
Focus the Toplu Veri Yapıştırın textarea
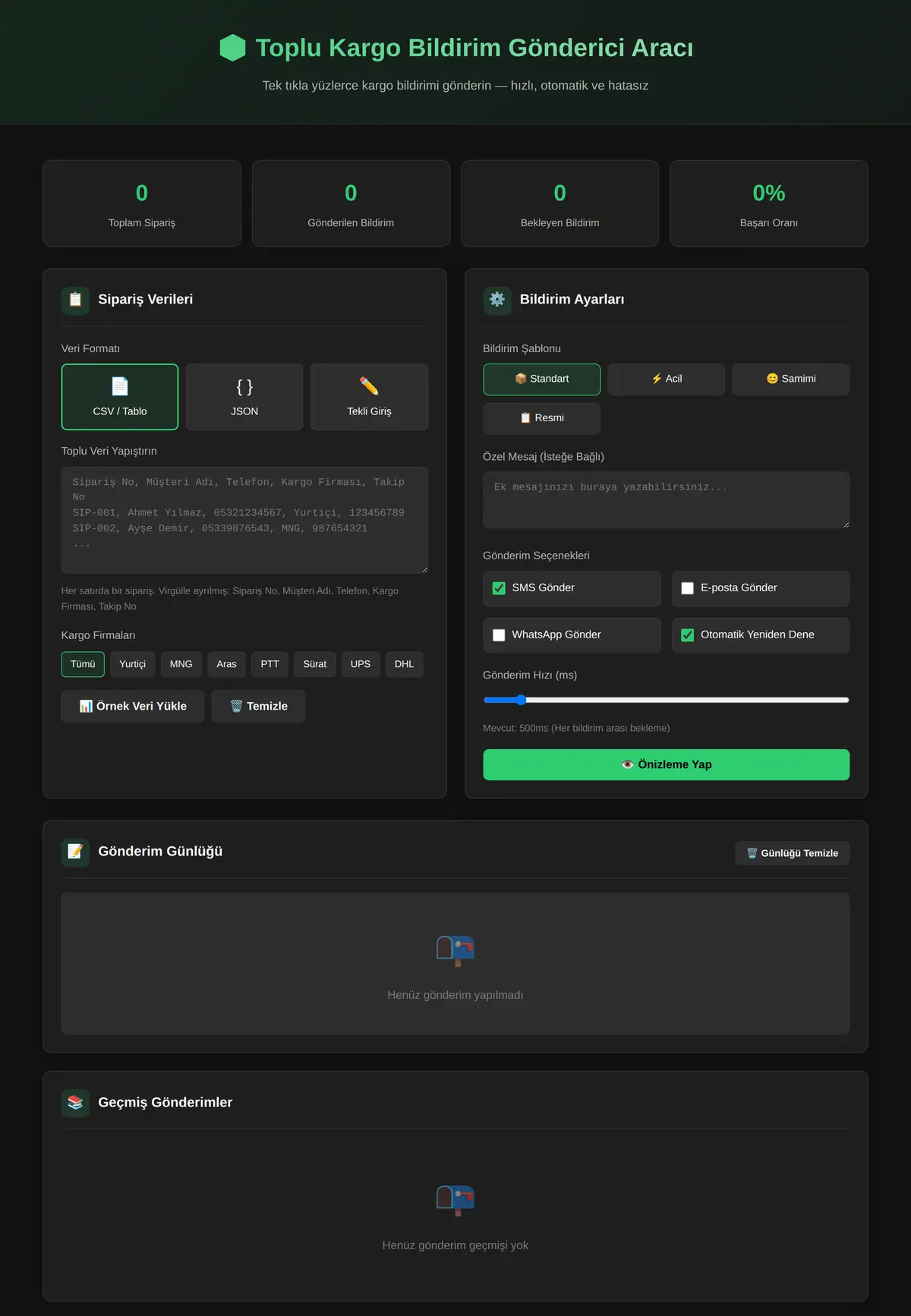pos(244,520)
